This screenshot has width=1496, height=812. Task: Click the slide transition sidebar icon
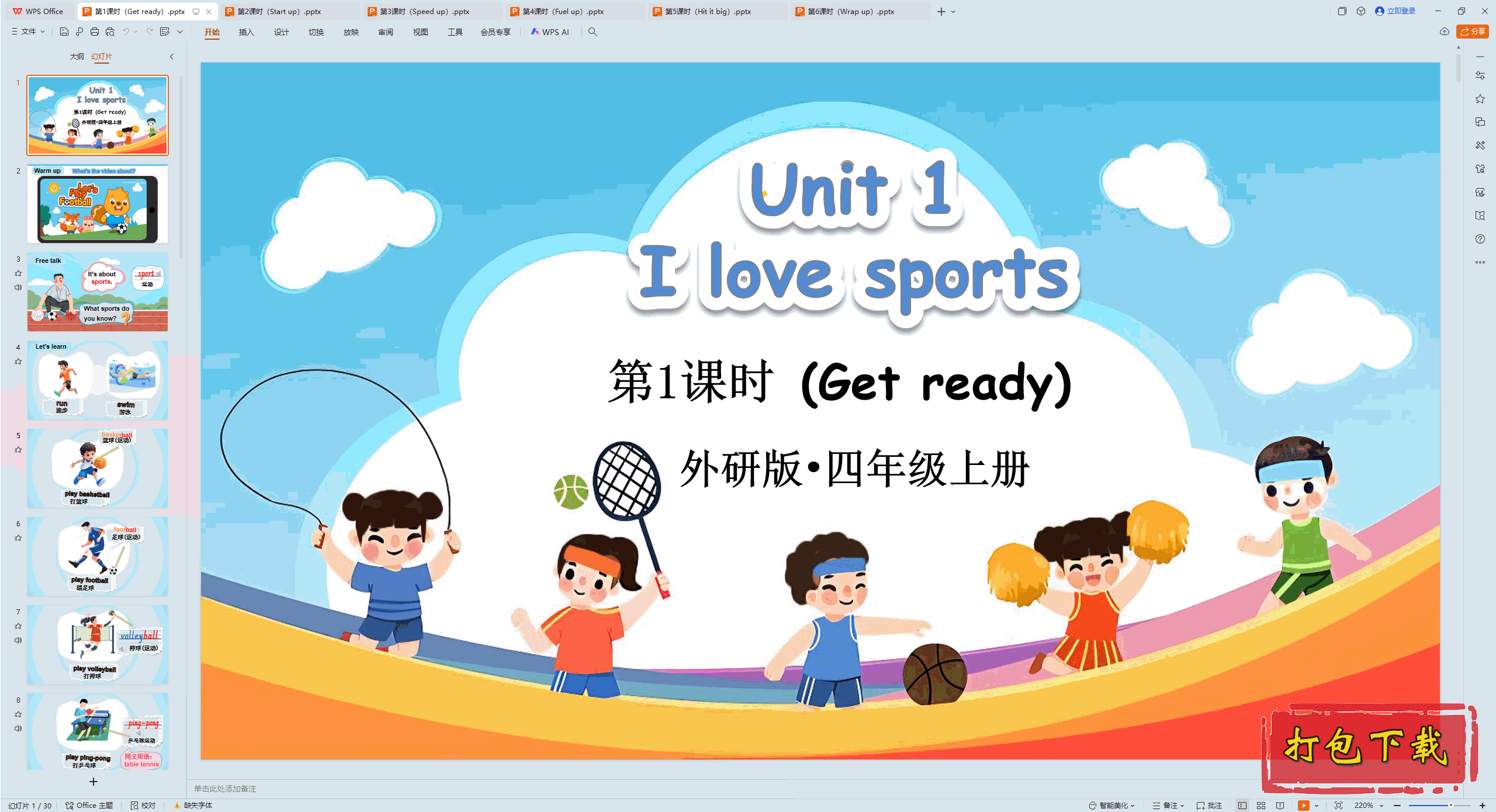click(x=1480, y=122)
